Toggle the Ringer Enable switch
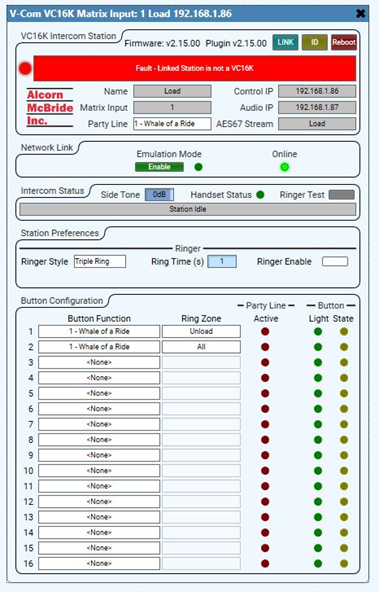Image resolution: width=379 pixels, height=592 pixels. [x=335, y=261]
